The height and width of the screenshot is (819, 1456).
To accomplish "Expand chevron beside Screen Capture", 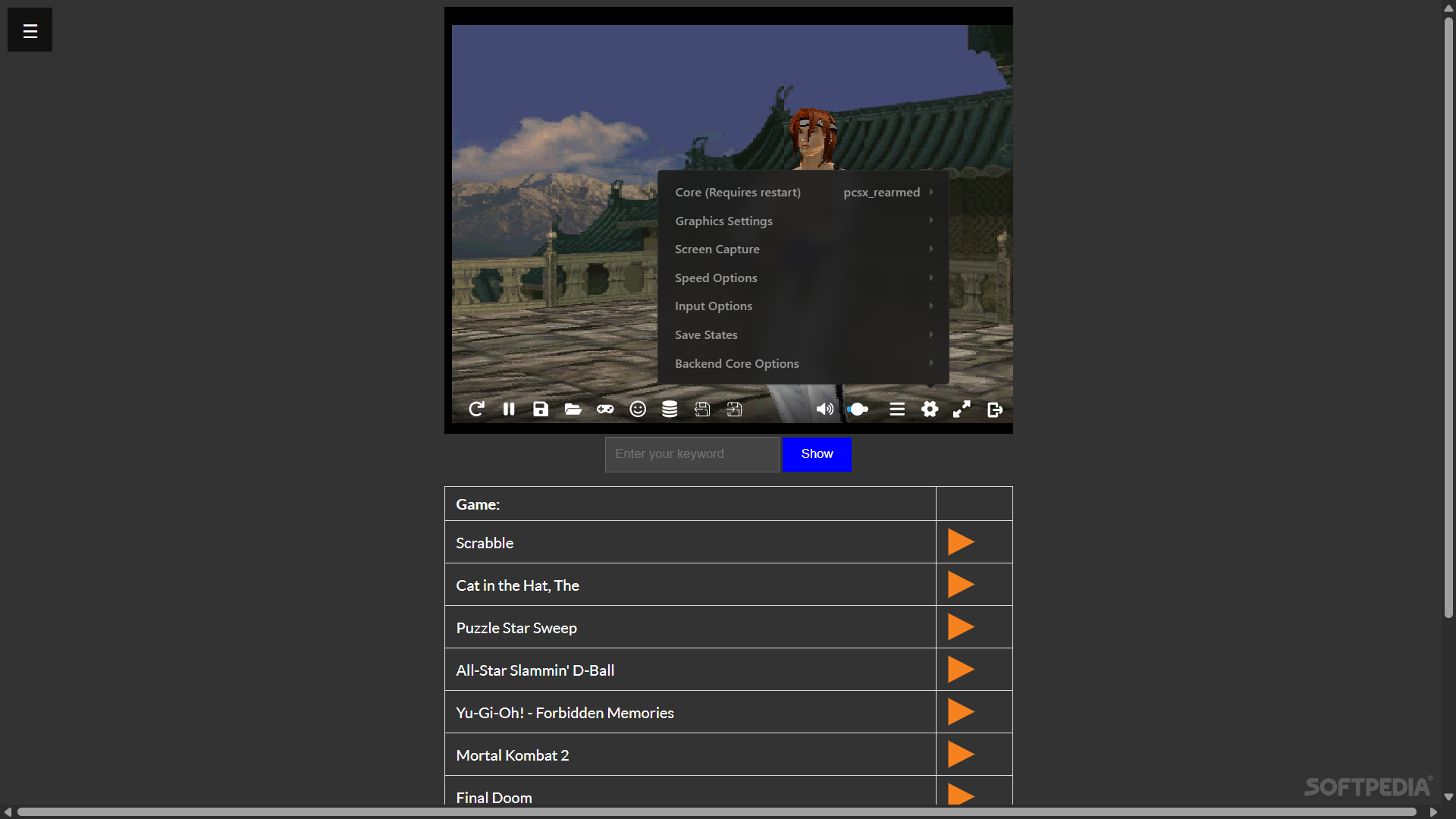I will [x=931, y=249].
